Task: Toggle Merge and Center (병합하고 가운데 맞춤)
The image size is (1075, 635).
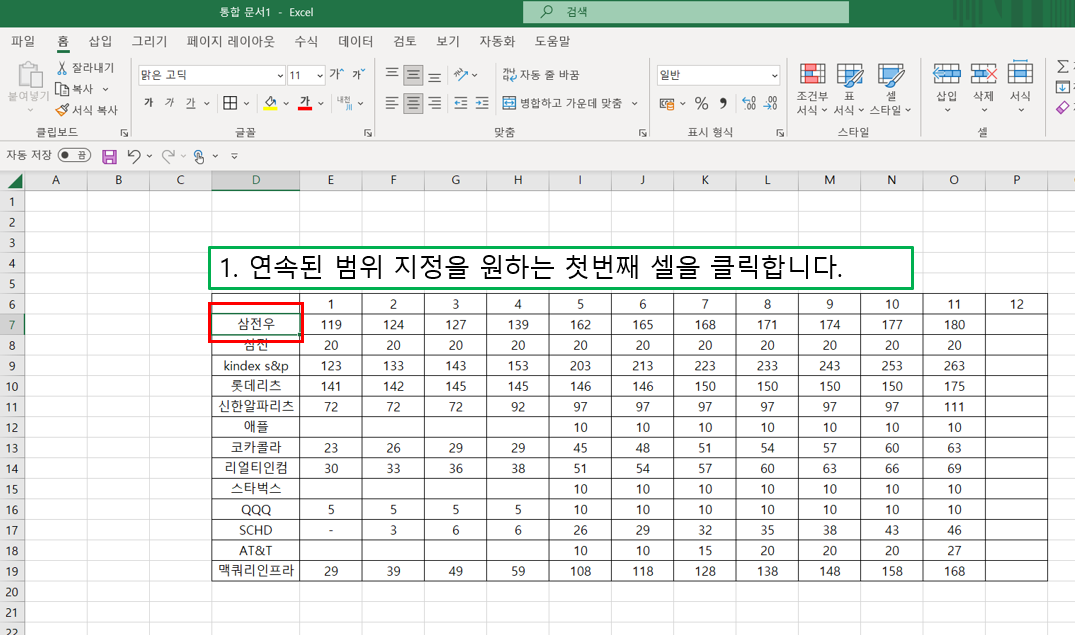Action: [562, 103]
